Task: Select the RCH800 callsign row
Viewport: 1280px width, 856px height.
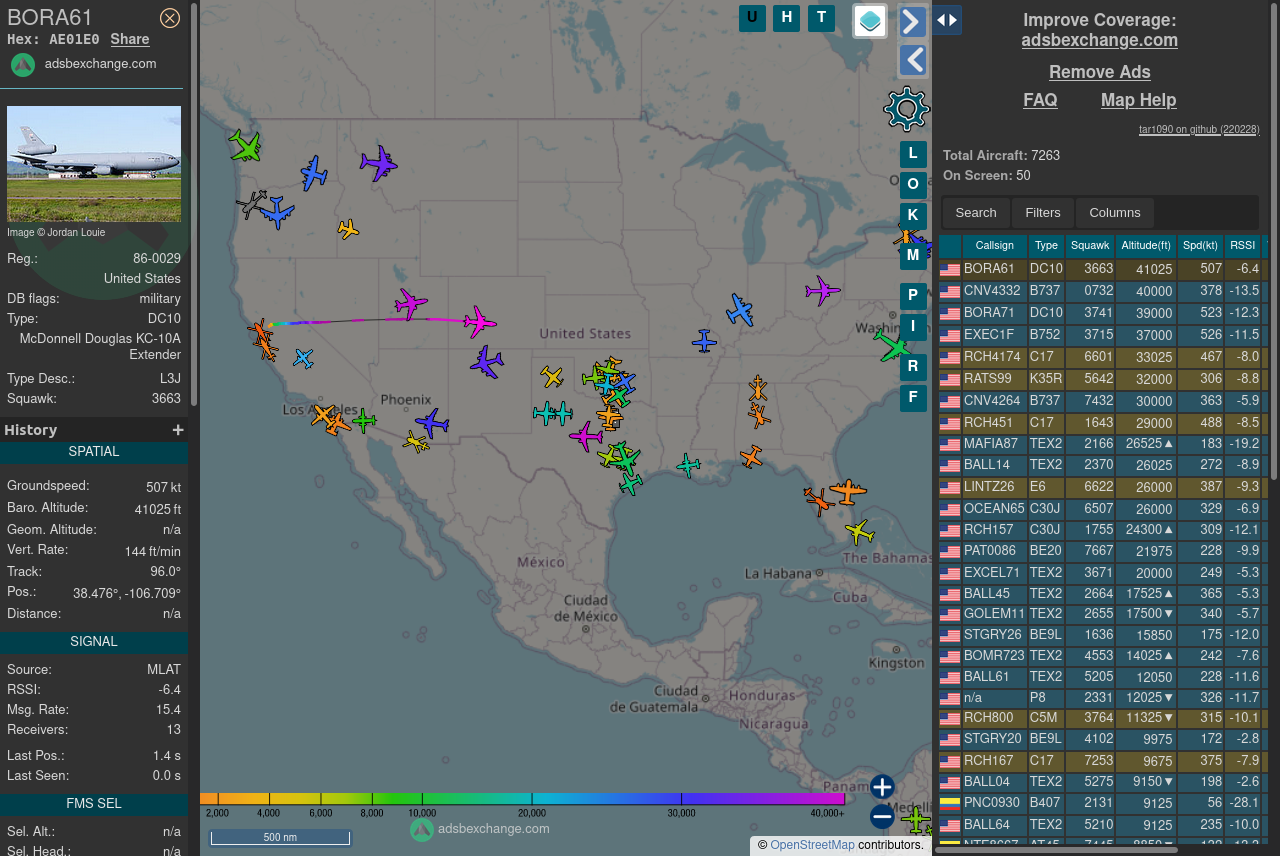Action: coord(1103,718)
